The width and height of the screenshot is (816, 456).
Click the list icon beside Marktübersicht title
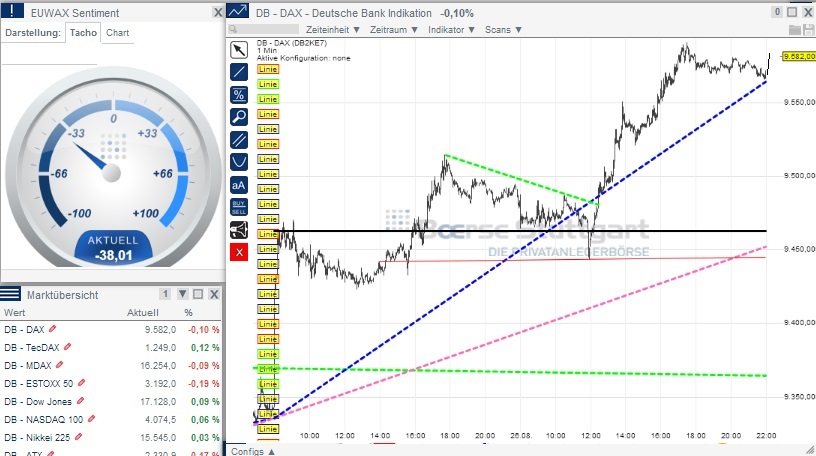(10, 294)
